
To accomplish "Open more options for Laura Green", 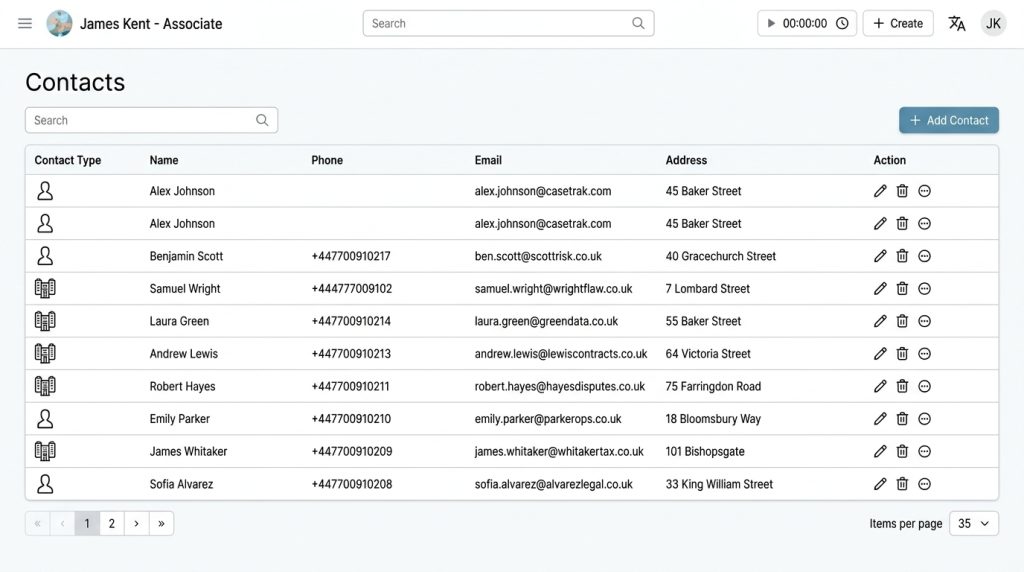I will click(924, 321).
